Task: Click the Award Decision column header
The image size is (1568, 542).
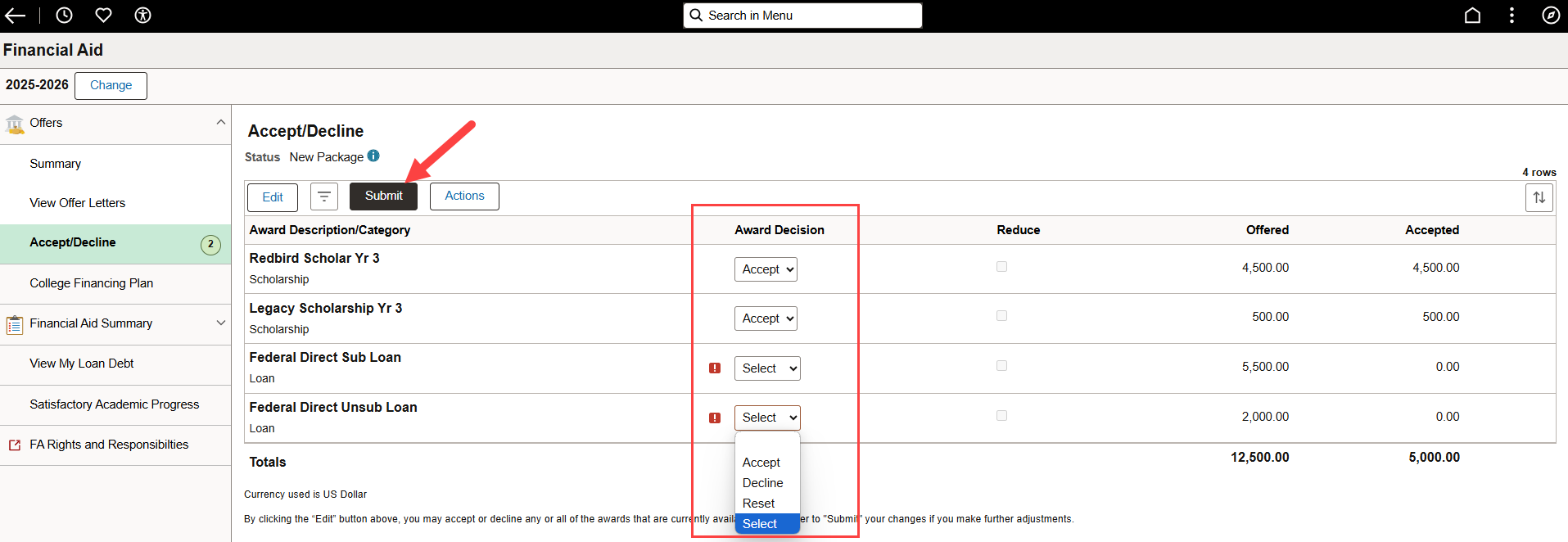Action: [779, 230]
